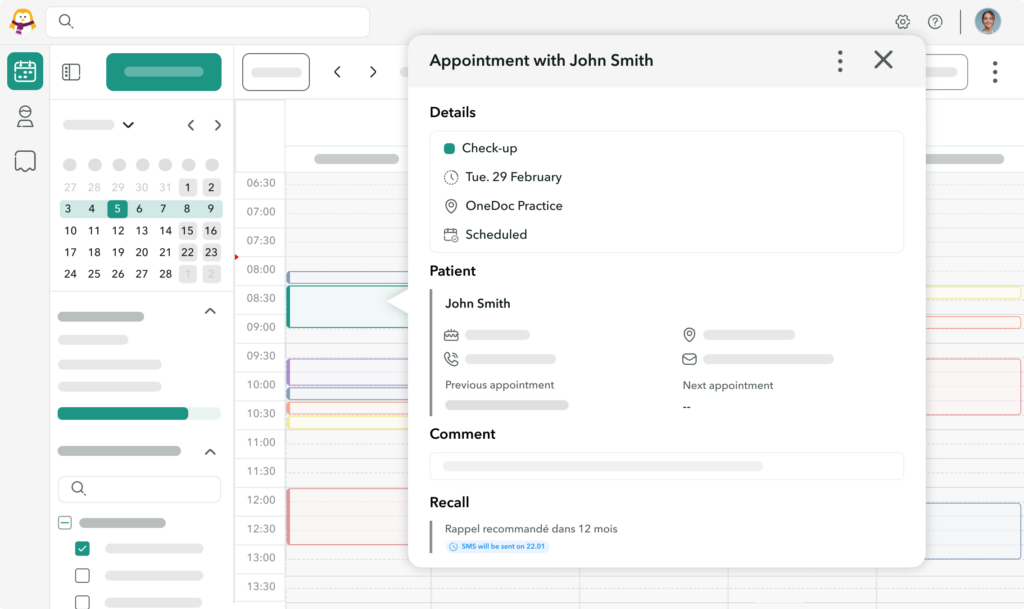This screenshot has width=1024, height=609.
Task: Open the bookmark panel from the sidebar
Action: pyautogui.click(x=24, y=160)
